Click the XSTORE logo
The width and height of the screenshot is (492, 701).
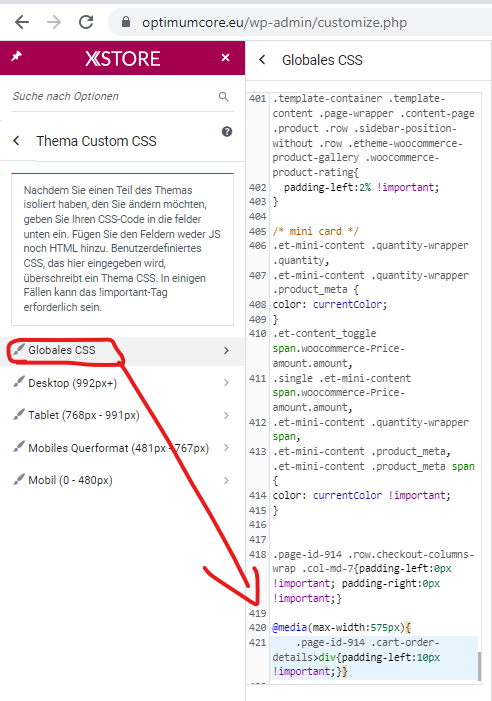coord(122,59)
